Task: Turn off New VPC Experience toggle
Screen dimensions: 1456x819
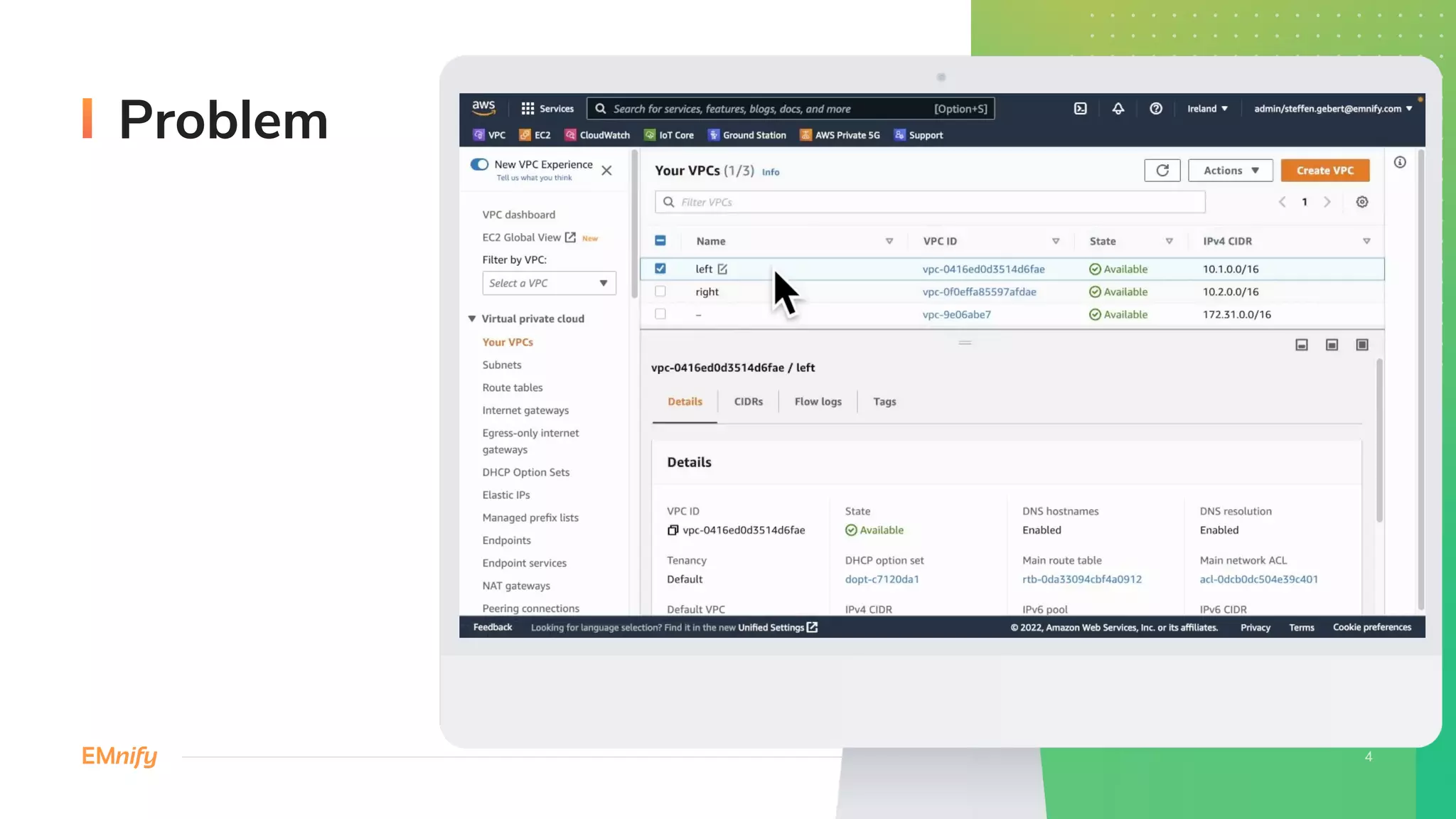Action: pyautogui.click(x=480, y=165)
